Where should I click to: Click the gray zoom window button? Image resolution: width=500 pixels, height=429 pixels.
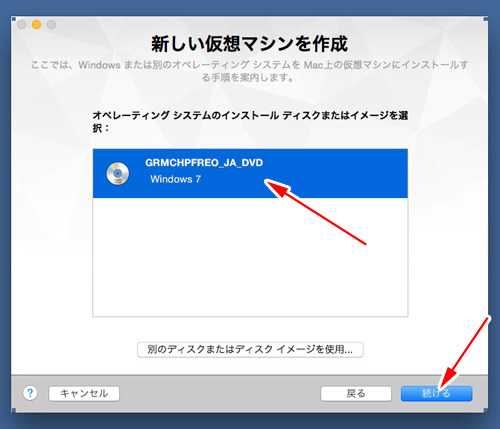click(51, 25)
